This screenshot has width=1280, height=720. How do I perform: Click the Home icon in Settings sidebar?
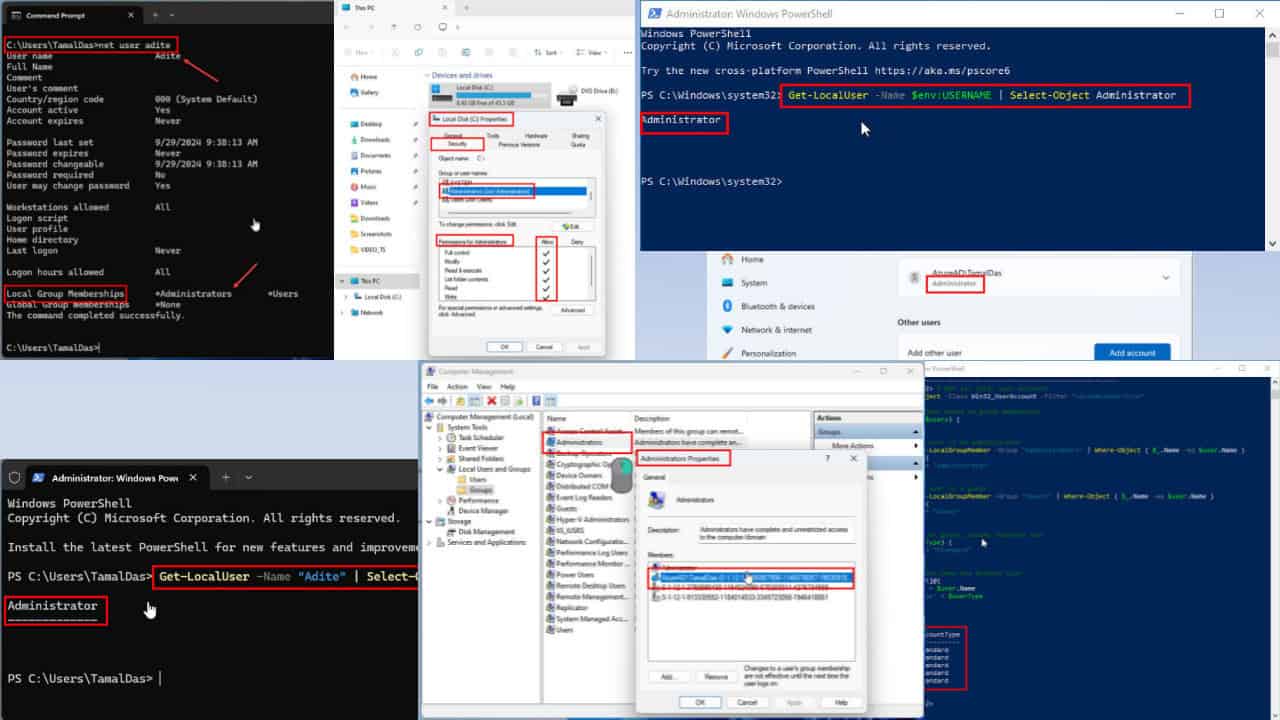coord(727,259)
